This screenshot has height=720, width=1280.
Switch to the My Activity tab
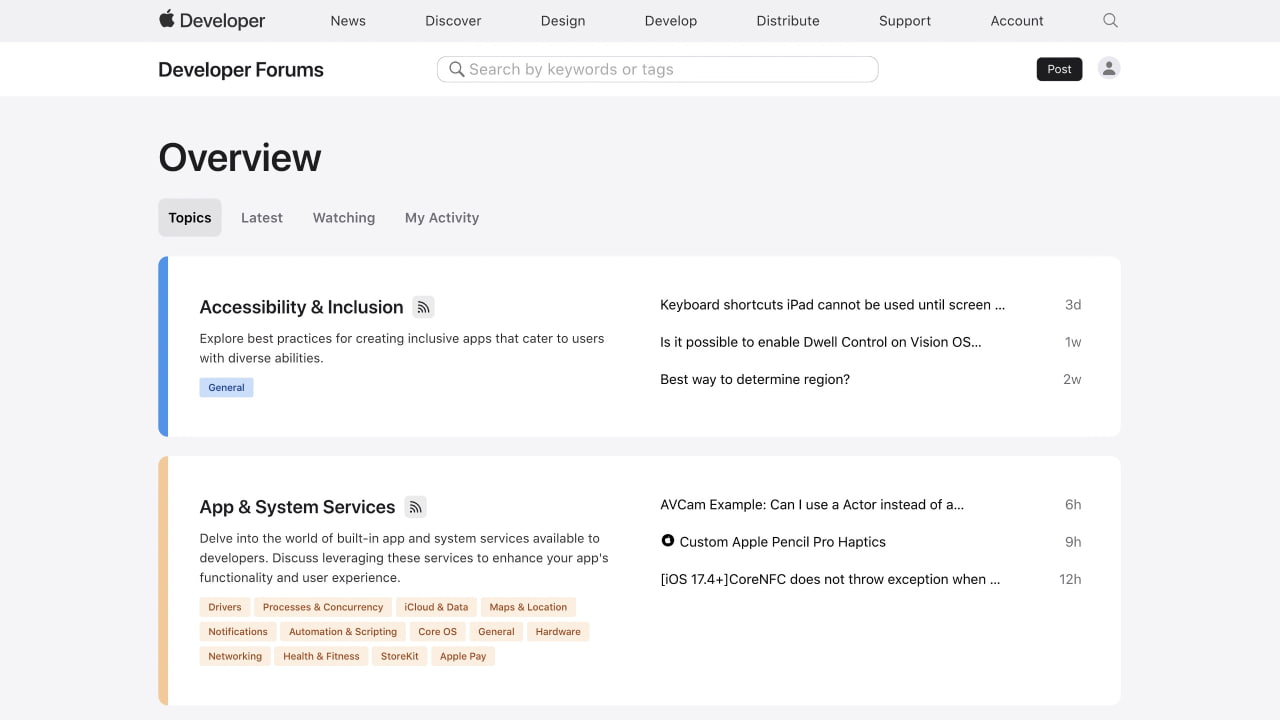(x=442, y=217)
